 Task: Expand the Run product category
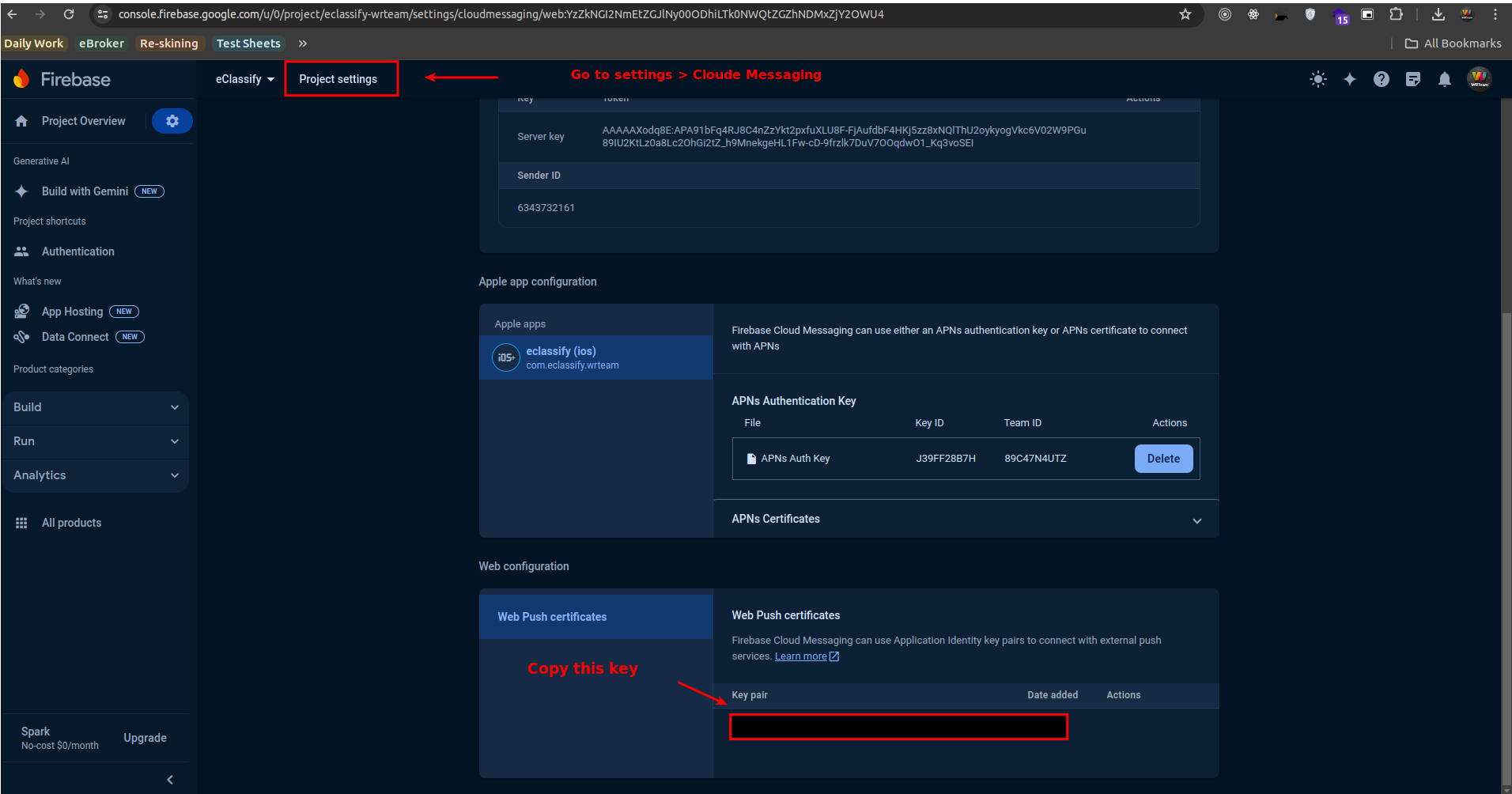coord(96,441)
